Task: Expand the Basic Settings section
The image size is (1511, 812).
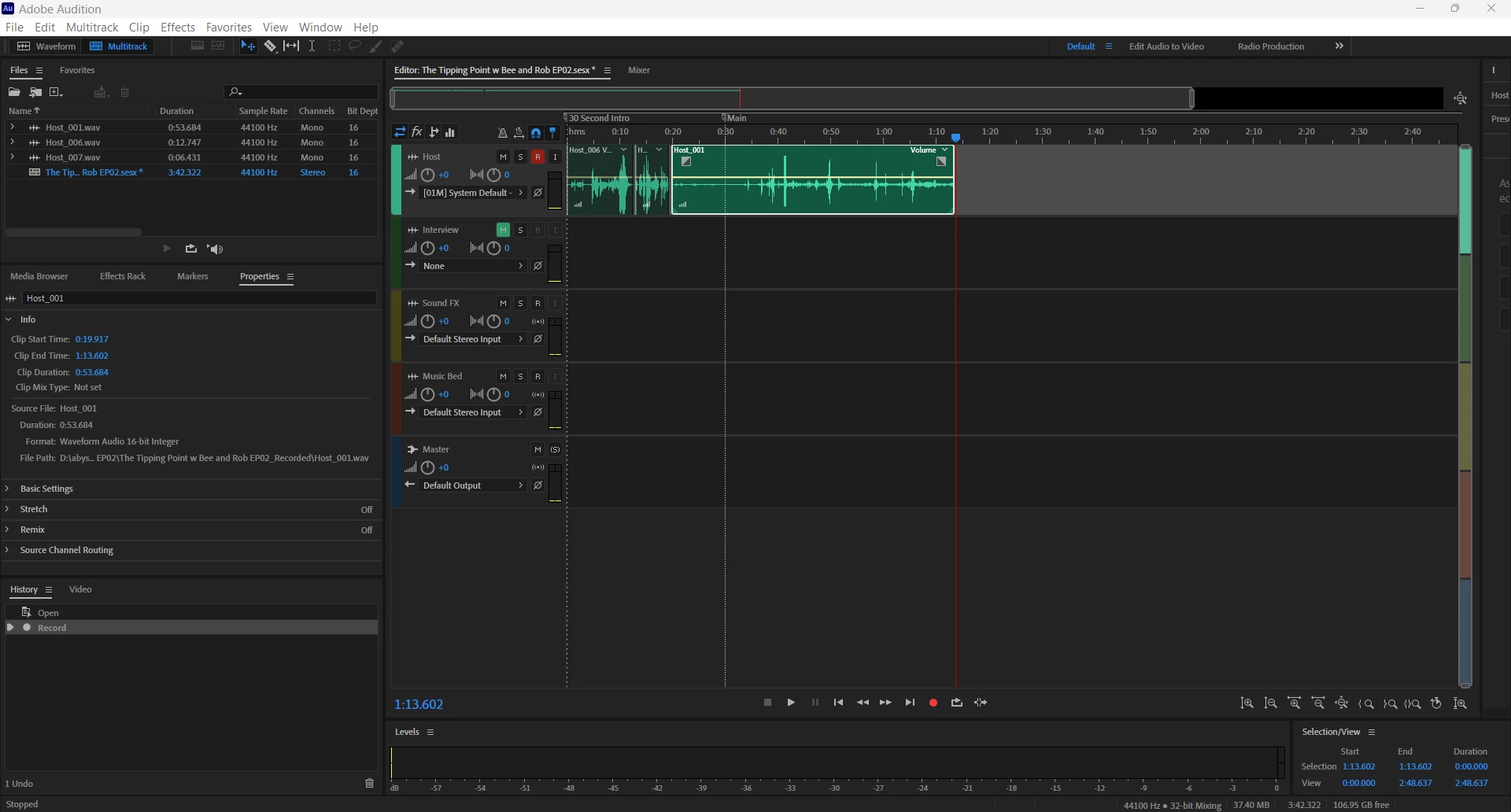Action: tap(8, 489)
